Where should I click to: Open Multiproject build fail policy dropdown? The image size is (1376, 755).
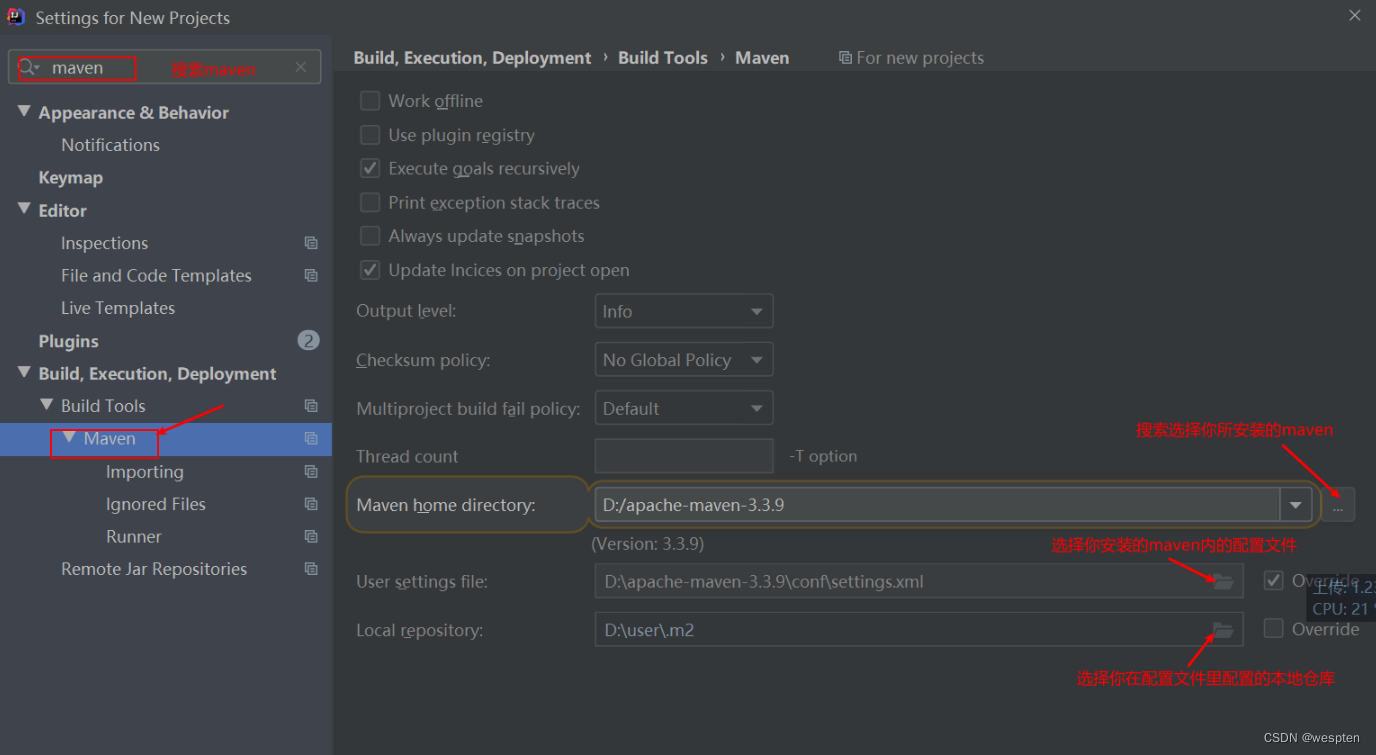tap(684, 408)
